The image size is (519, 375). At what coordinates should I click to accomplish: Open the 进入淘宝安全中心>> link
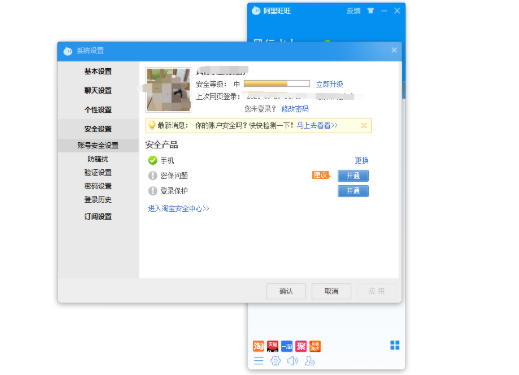tap(179, 209)
